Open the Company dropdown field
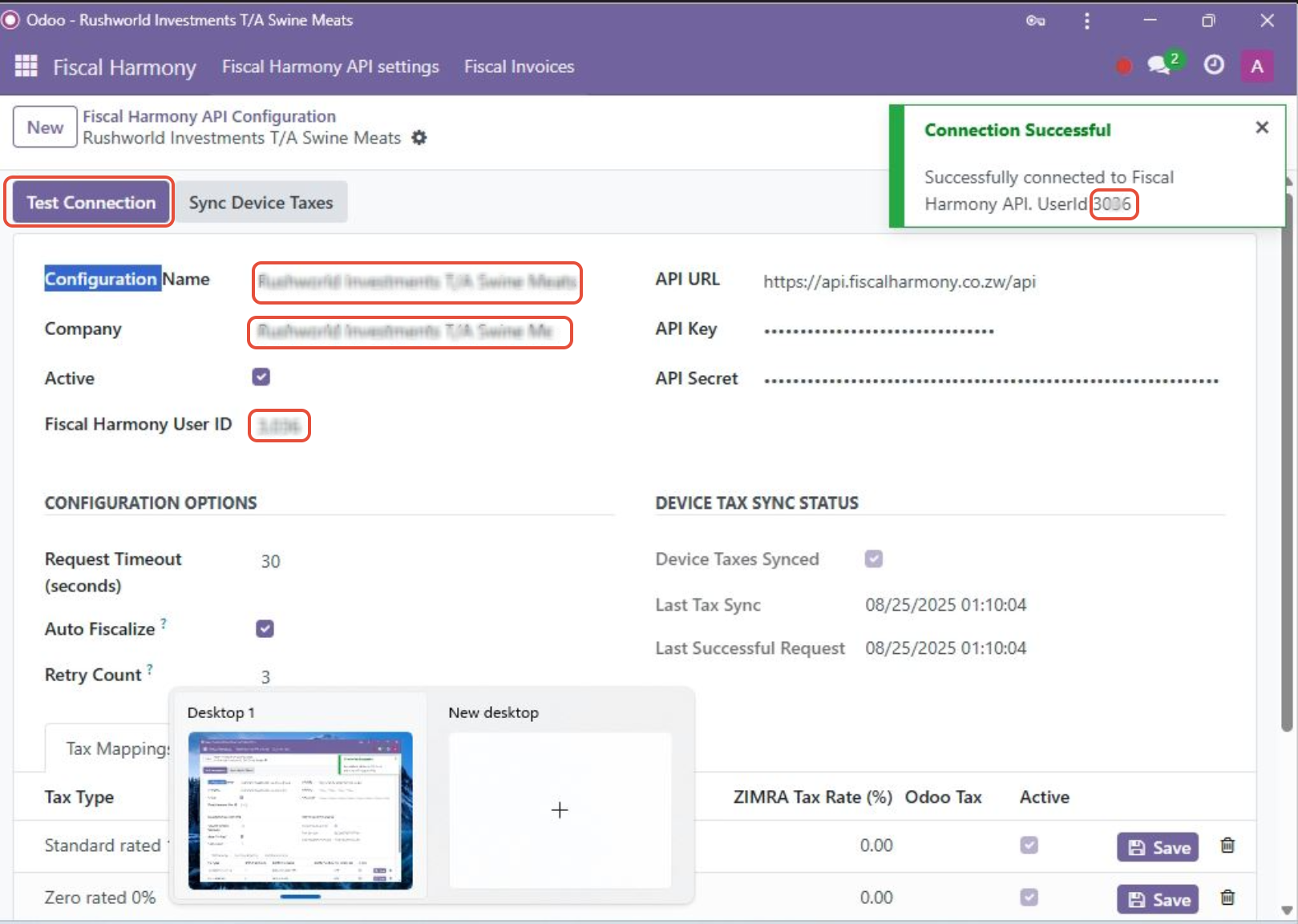Screen dimensions: 1298x924 coord(410,332)
